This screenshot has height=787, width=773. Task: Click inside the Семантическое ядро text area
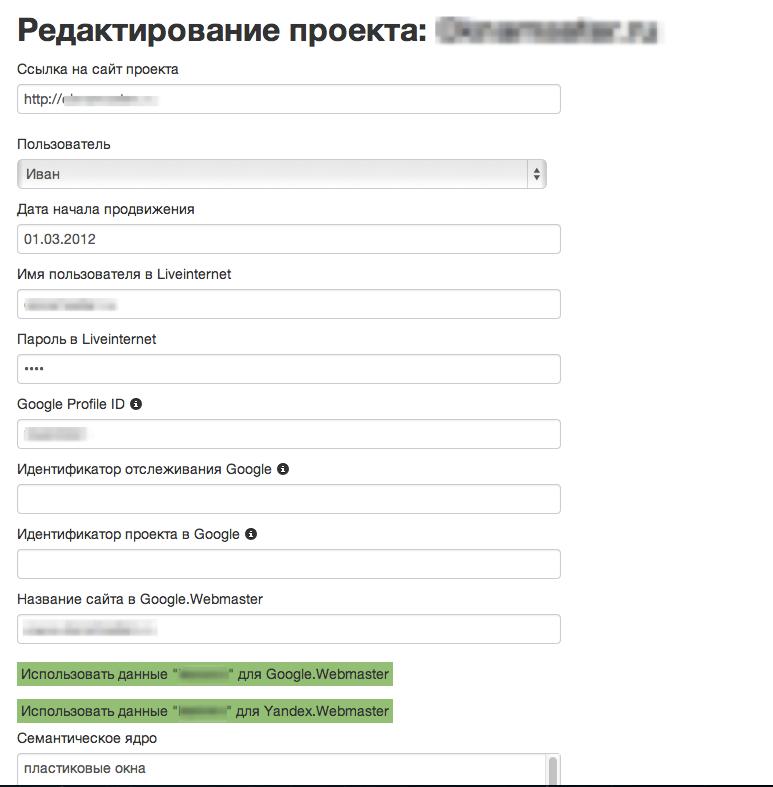(280, 770)
